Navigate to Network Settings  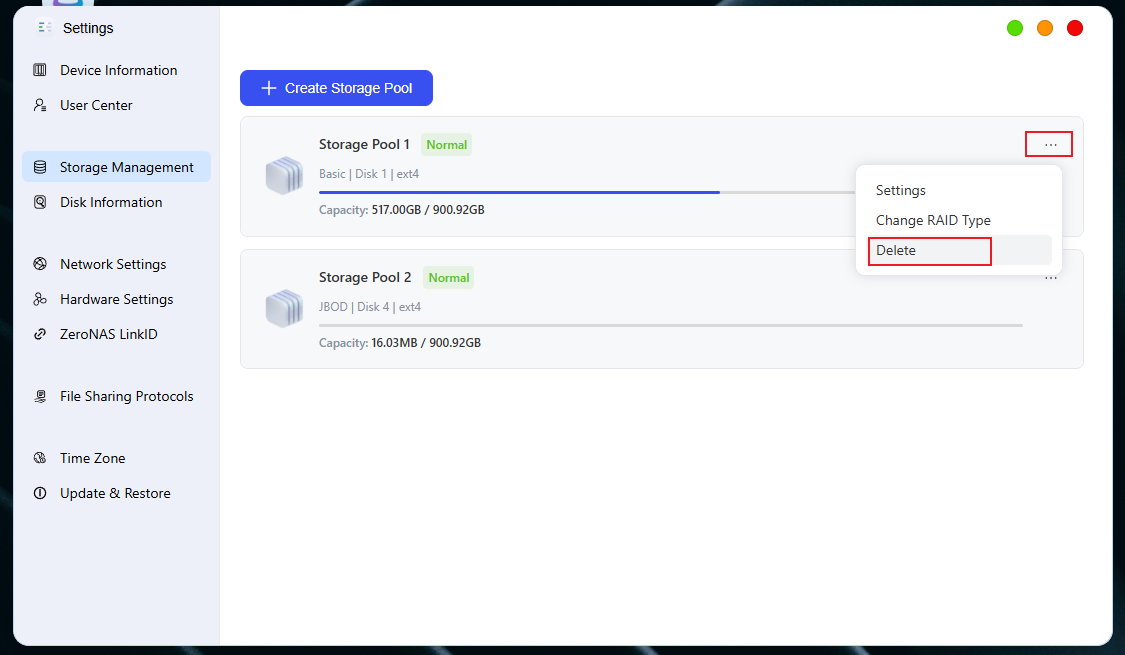(x=116, y=264)
